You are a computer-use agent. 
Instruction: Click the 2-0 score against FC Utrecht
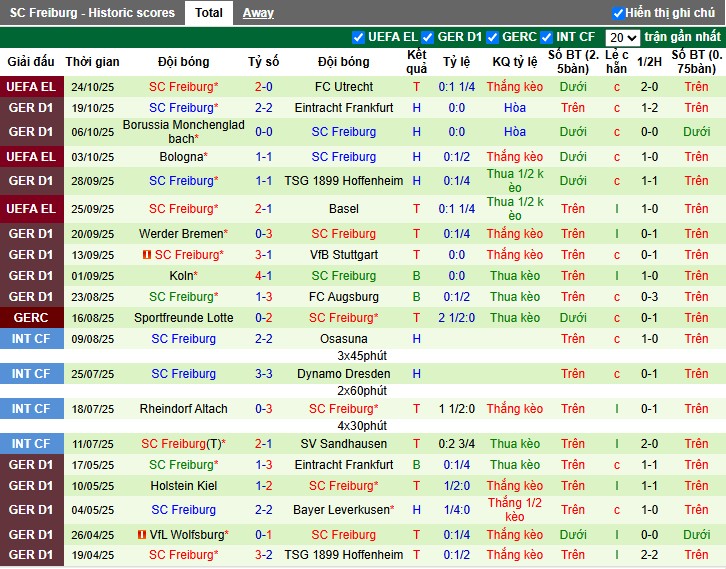point(263,87)
